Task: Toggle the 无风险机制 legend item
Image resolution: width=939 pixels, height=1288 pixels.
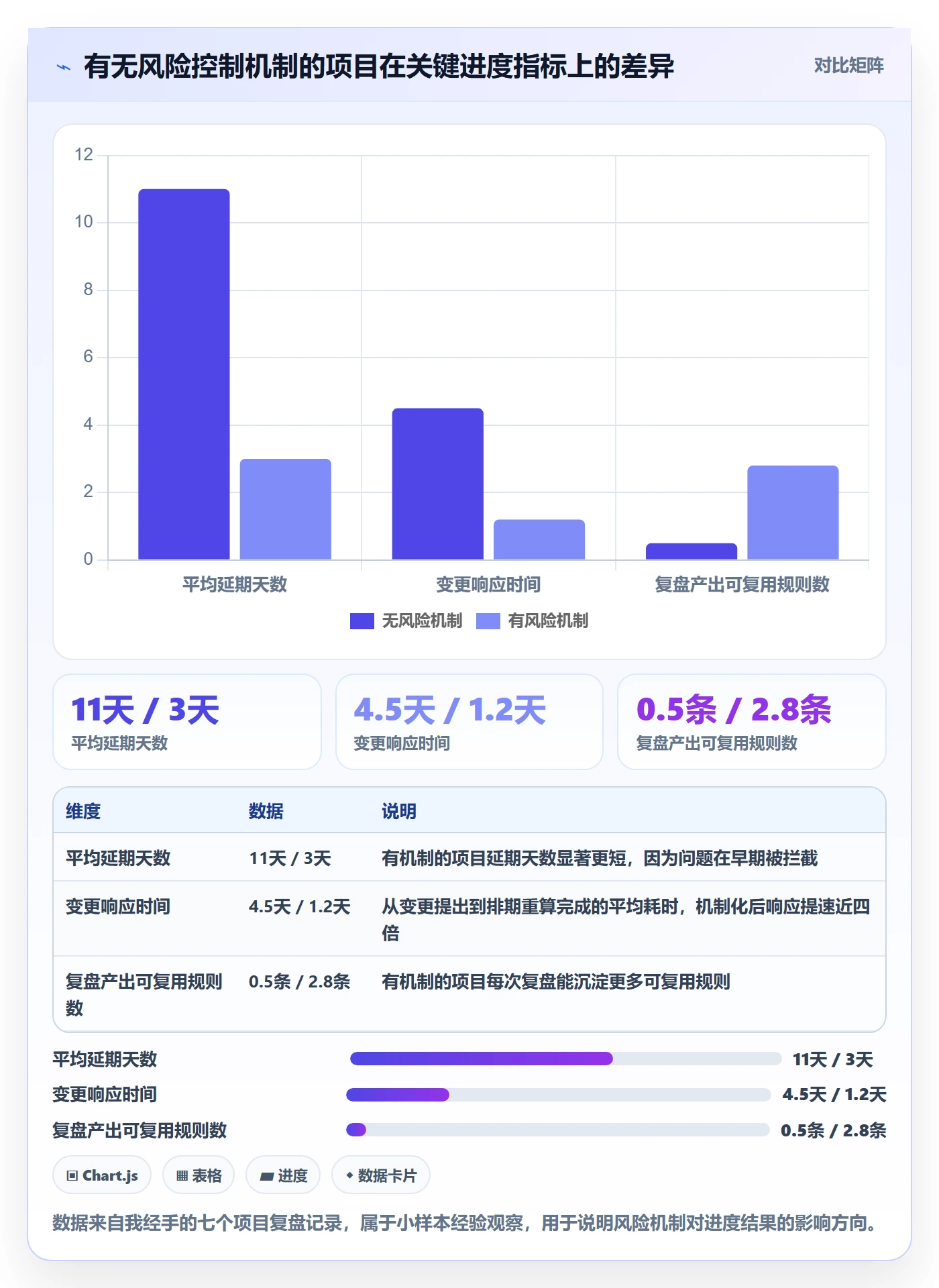Action: click(x=406, y=621)
